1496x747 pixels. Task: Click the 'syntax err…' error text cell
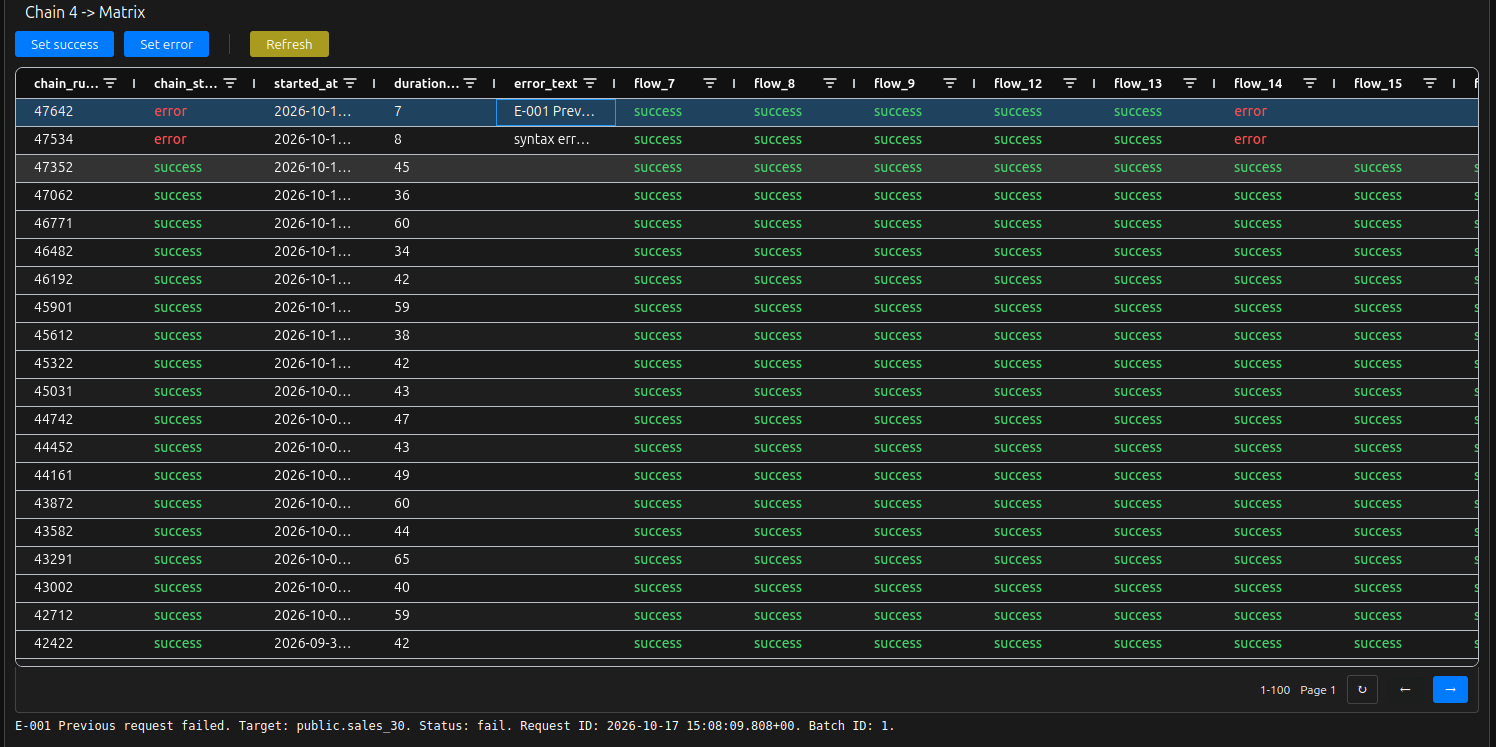[556, 139]
